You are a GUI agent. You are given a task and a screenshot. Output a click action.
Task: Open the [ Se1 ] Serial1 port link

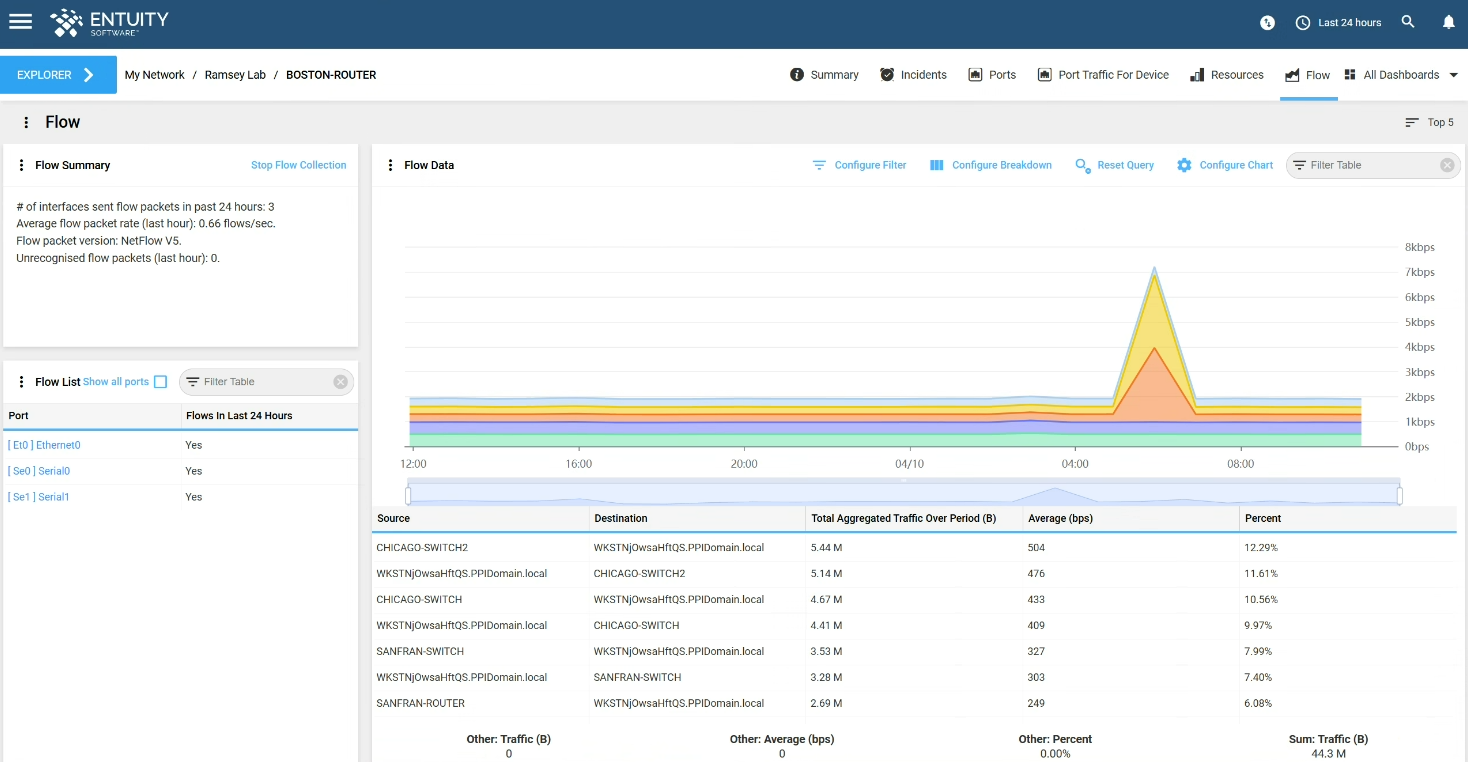[x=39, y=497]
